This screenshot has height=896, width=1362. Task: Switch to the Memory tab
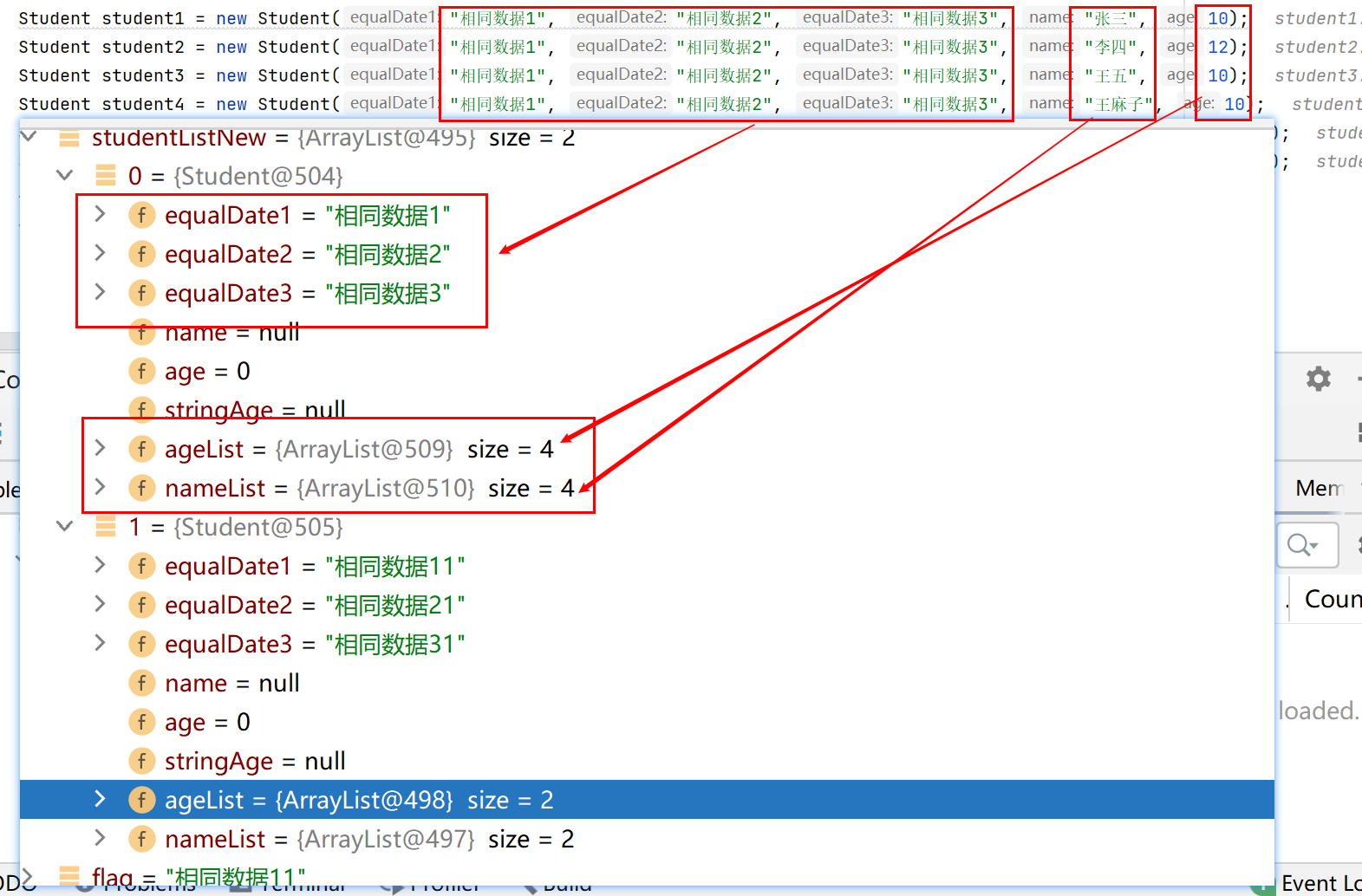[1319, 488]
